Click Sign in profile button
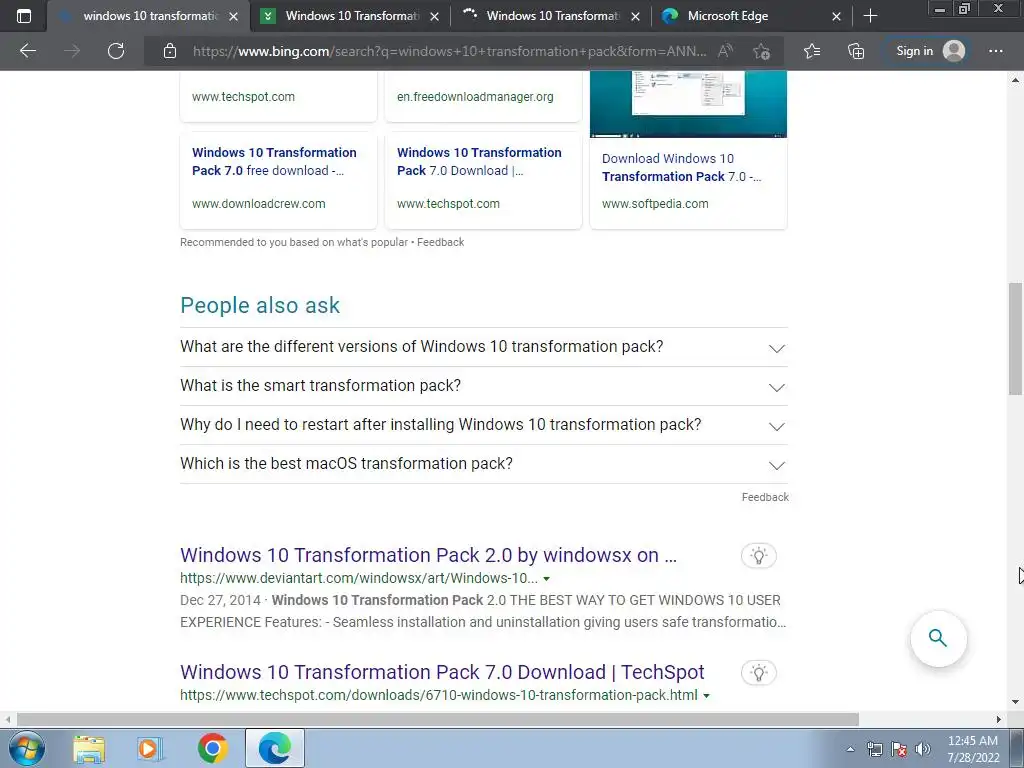Image resolution: width=1024 pixels, height=768 pixels. pyautogui.click(x=929, y=51)
